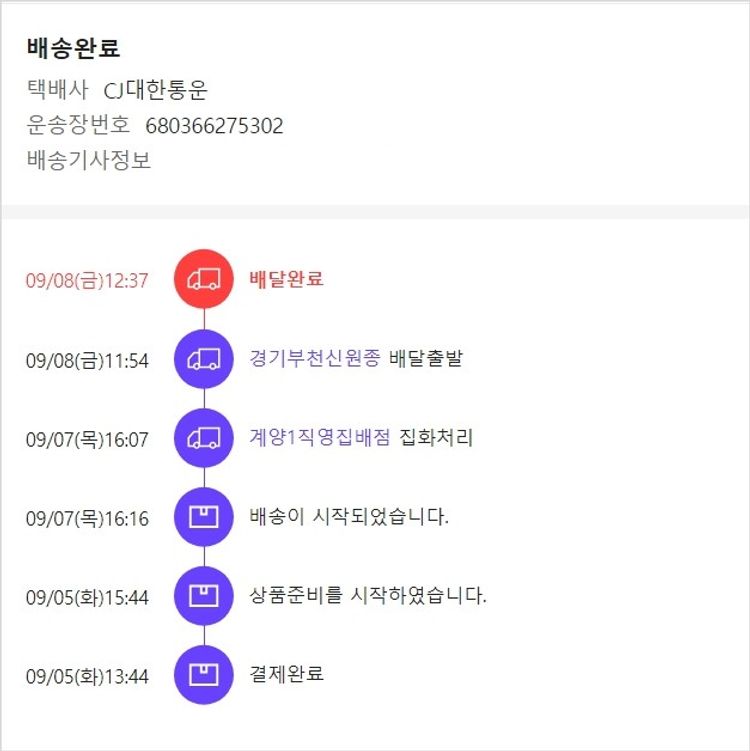Click the box icon beside 결제완료
The width and height of the screenshot is (750, 751).
[x=204, y=675]
